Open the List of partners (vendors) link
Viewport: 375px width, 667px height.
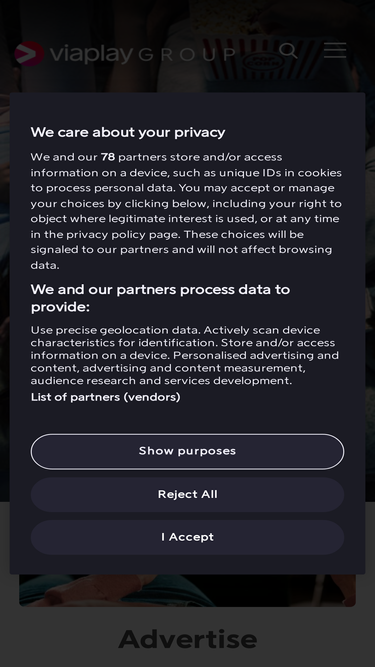point(105,397)
